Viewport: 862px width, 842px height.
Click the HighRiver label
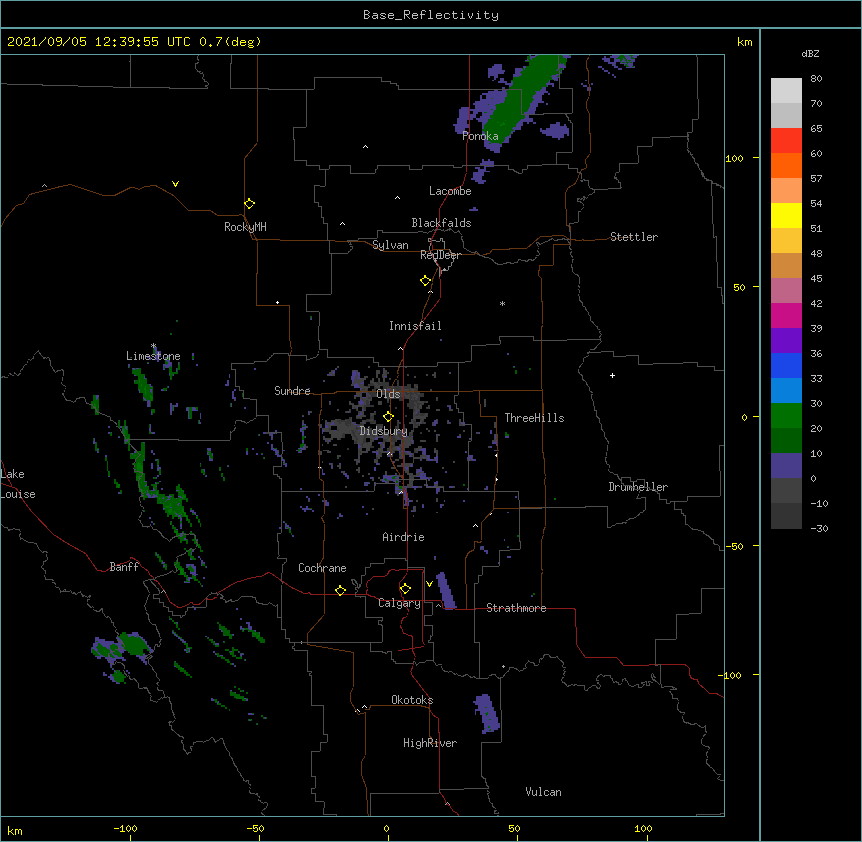pyautogui.click(x=430, y=743)
